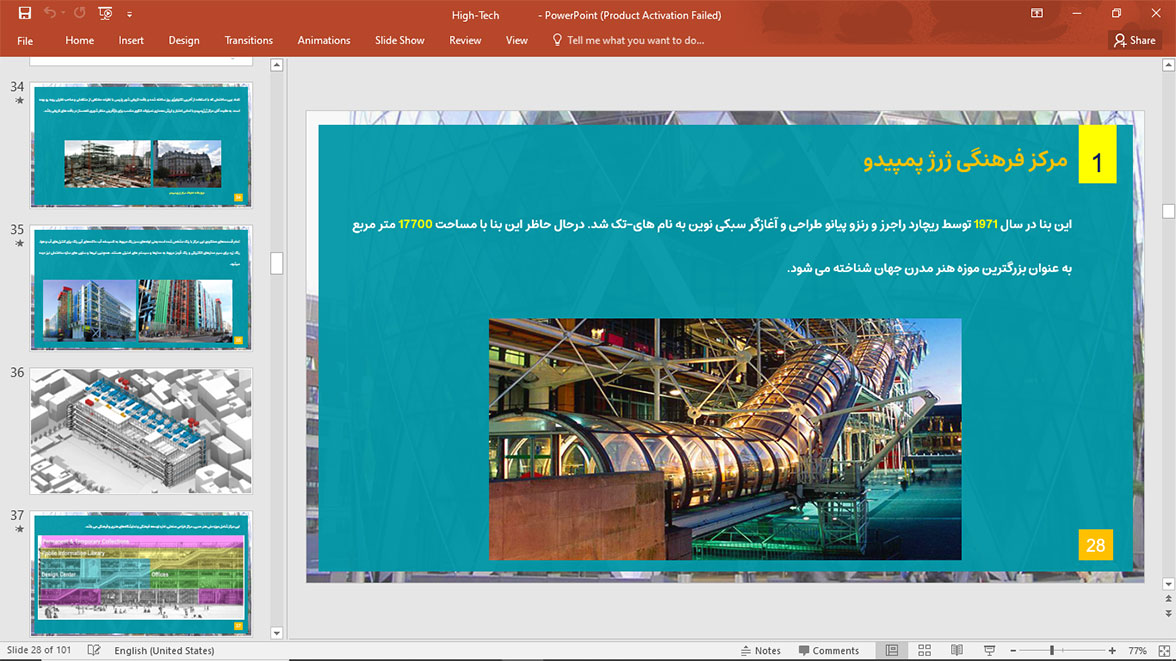Screen dimensions: 1176x661
Task: Click the slide title 'مرکز فرهنگی ژرژ پمپیدو'
Action: (x=965, y=160)
